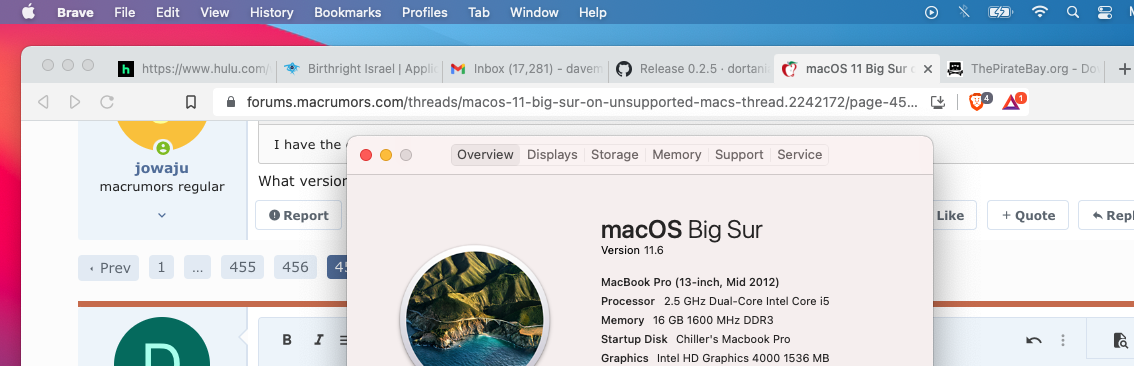Screen dimensions: 1134x366
Task: Toggle bold in reply editor
Action: pos(287,340)
